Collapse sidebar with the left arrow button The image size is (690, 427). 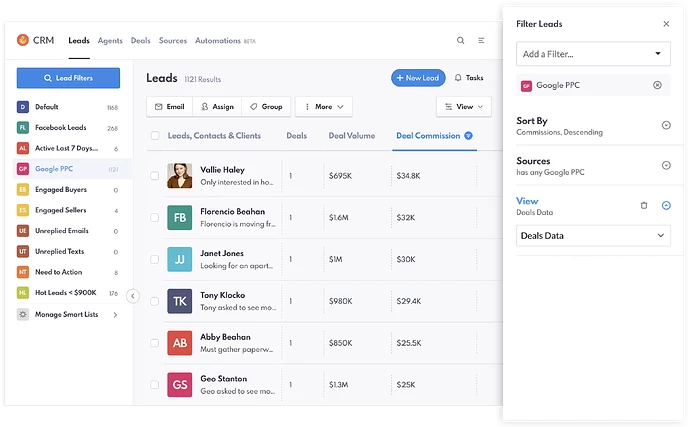133,296
